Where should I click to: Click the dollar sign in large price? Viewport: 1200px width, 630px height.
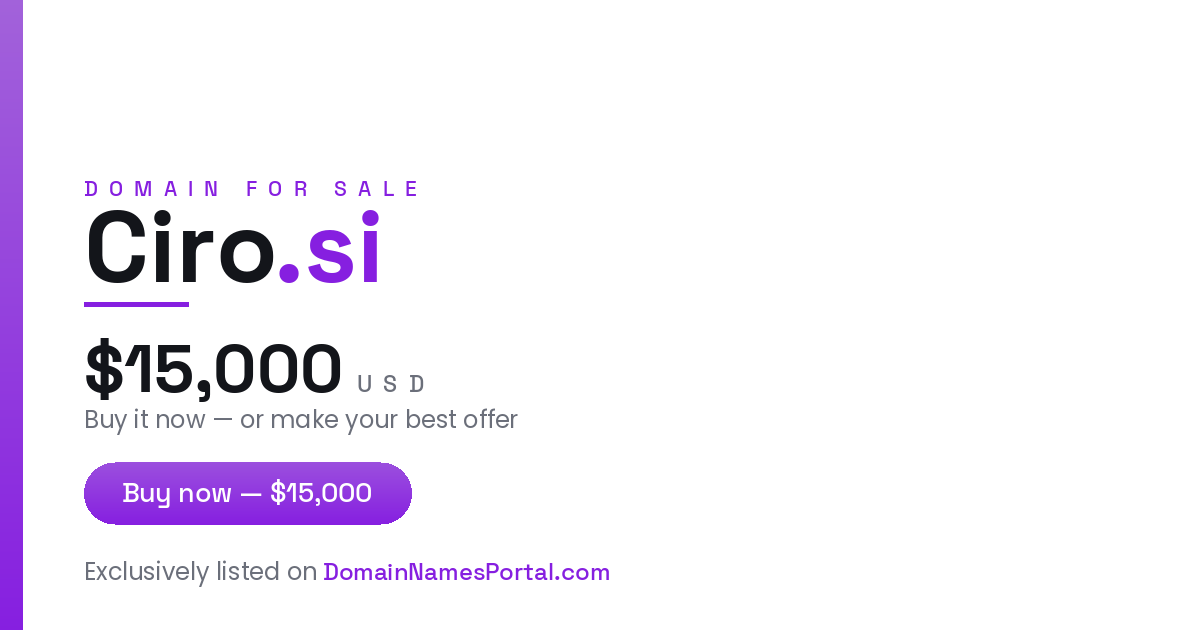103,369
